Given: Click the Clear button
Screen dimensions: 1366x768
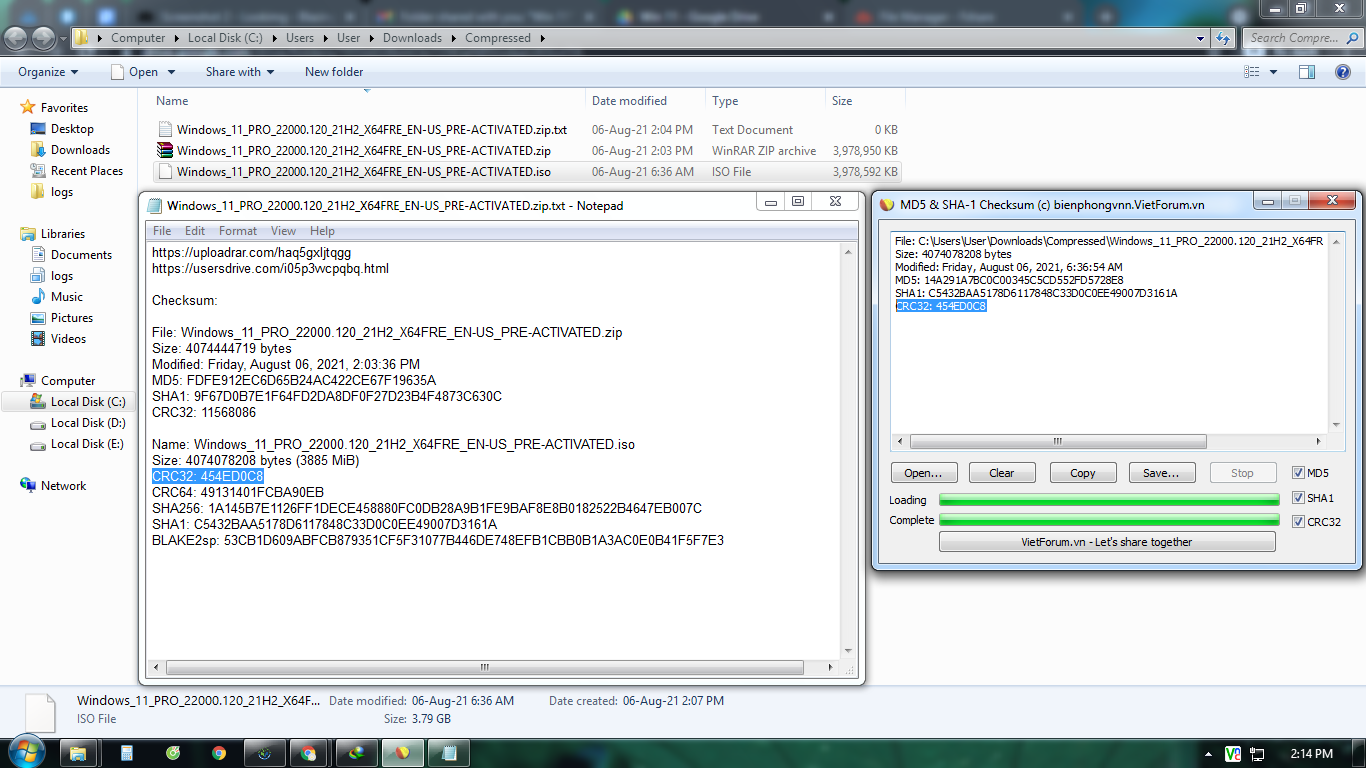Looking at the screenshot, I should click(1002, 473).
